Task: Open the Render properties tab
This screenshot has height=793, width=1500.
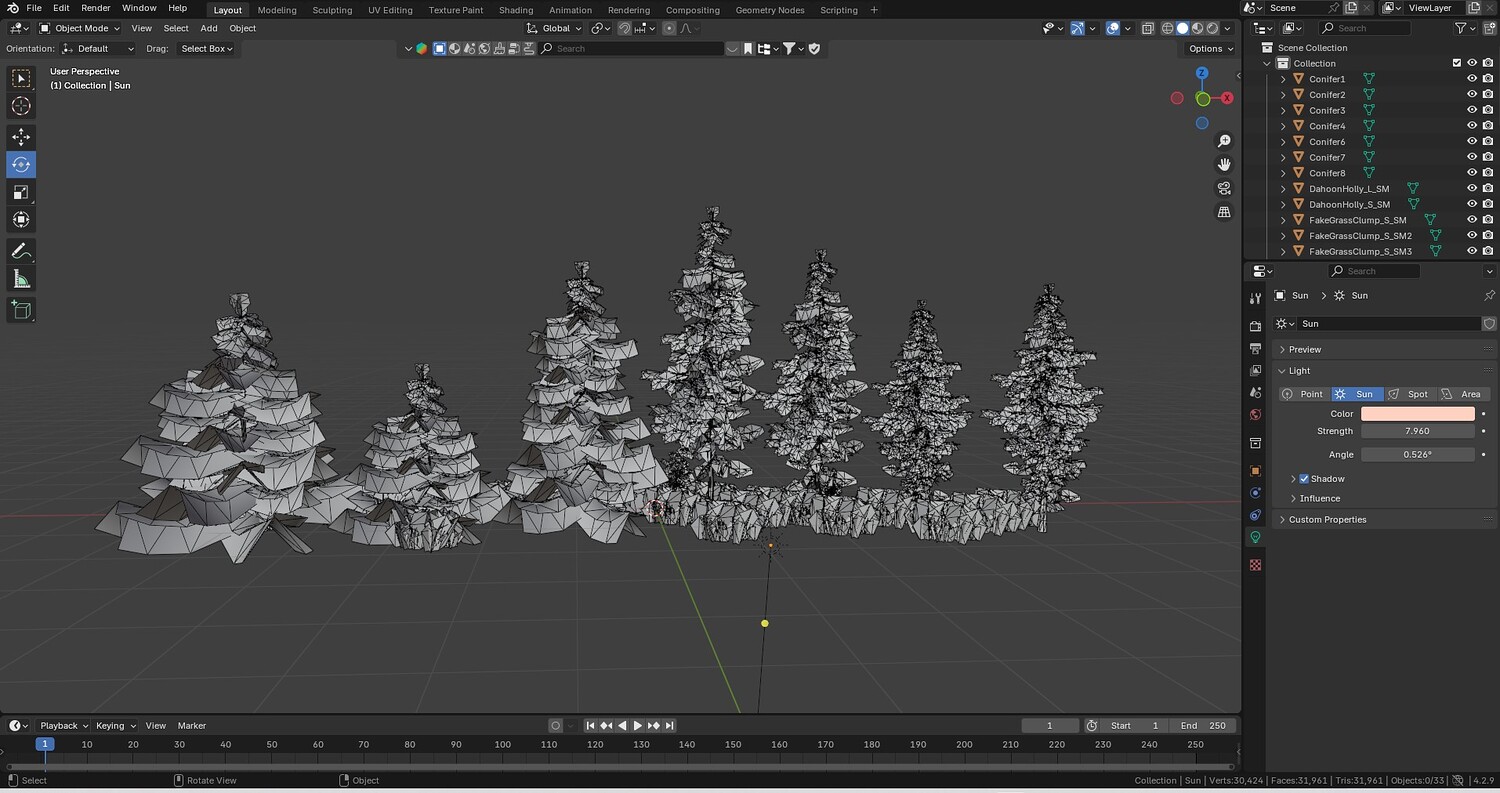Action: (x=1256, y=326)
